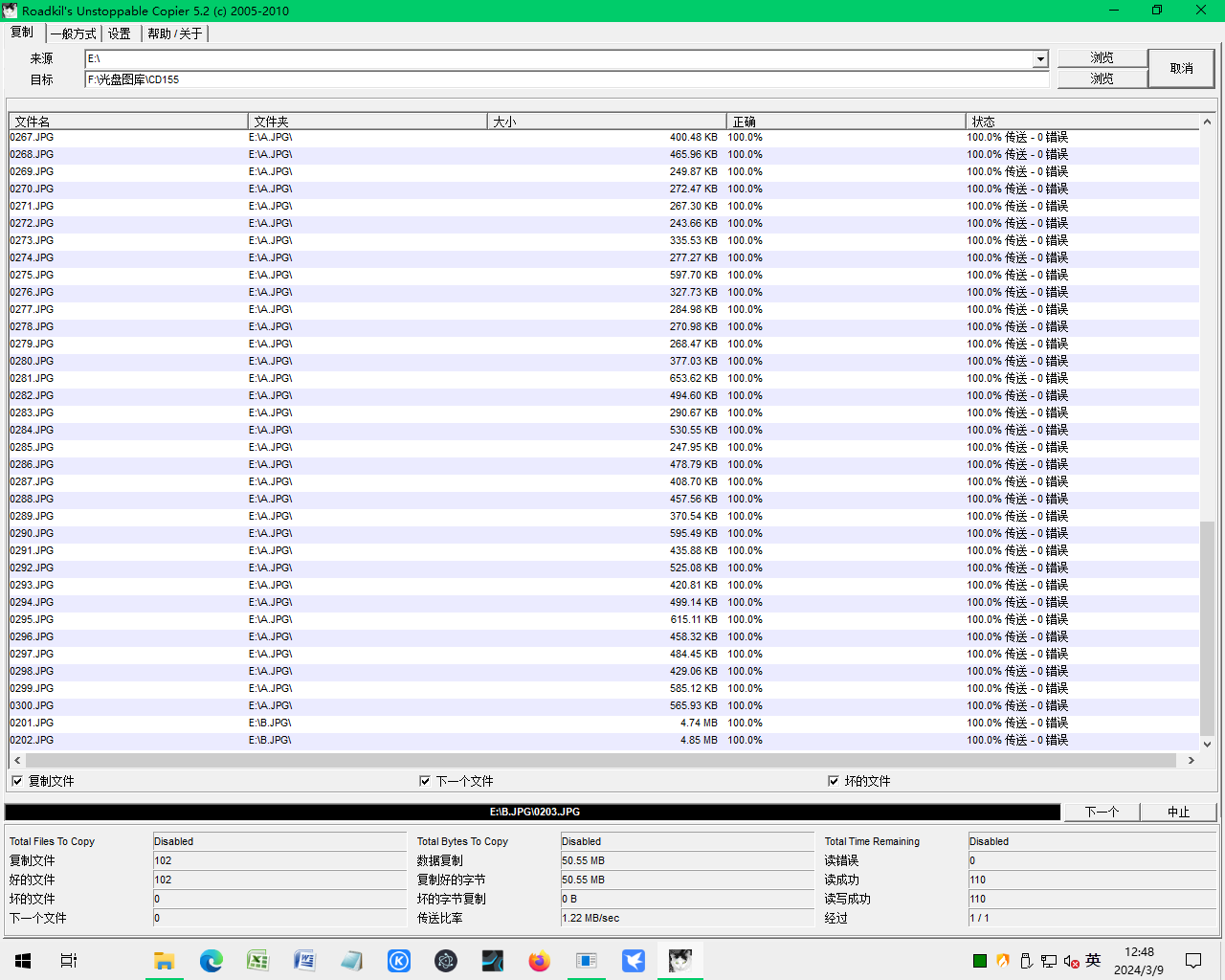This screenshot has width=1225, height=980.
Task: Click the 文件夹 column header
Action: click(x=367, y=122)
